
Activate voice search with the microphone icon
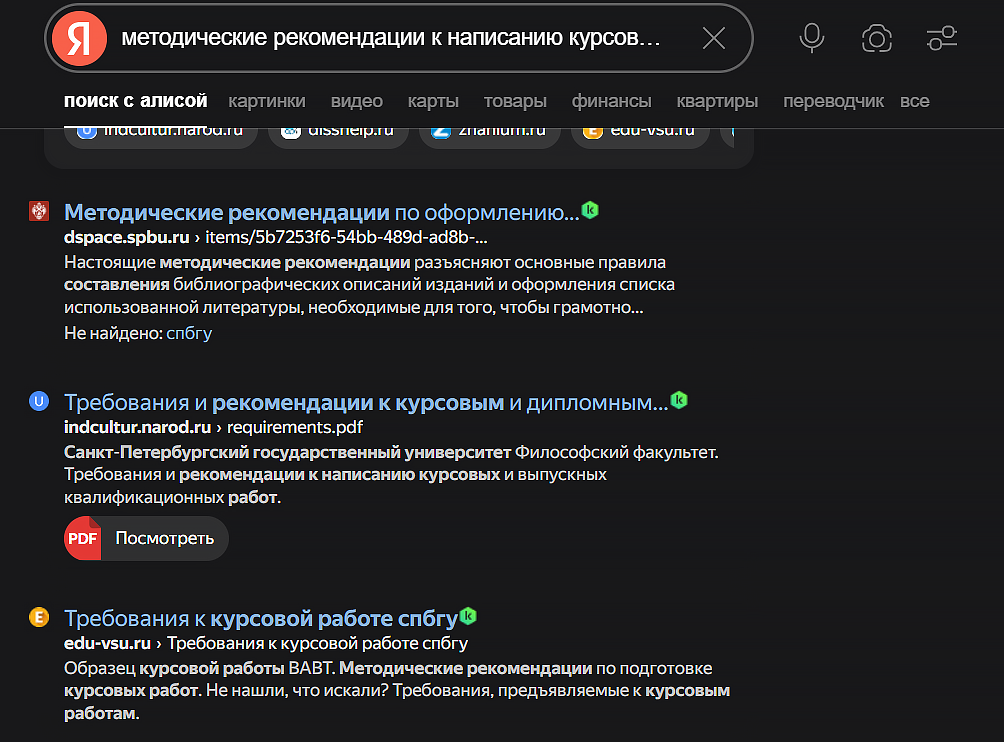[811, 38]
